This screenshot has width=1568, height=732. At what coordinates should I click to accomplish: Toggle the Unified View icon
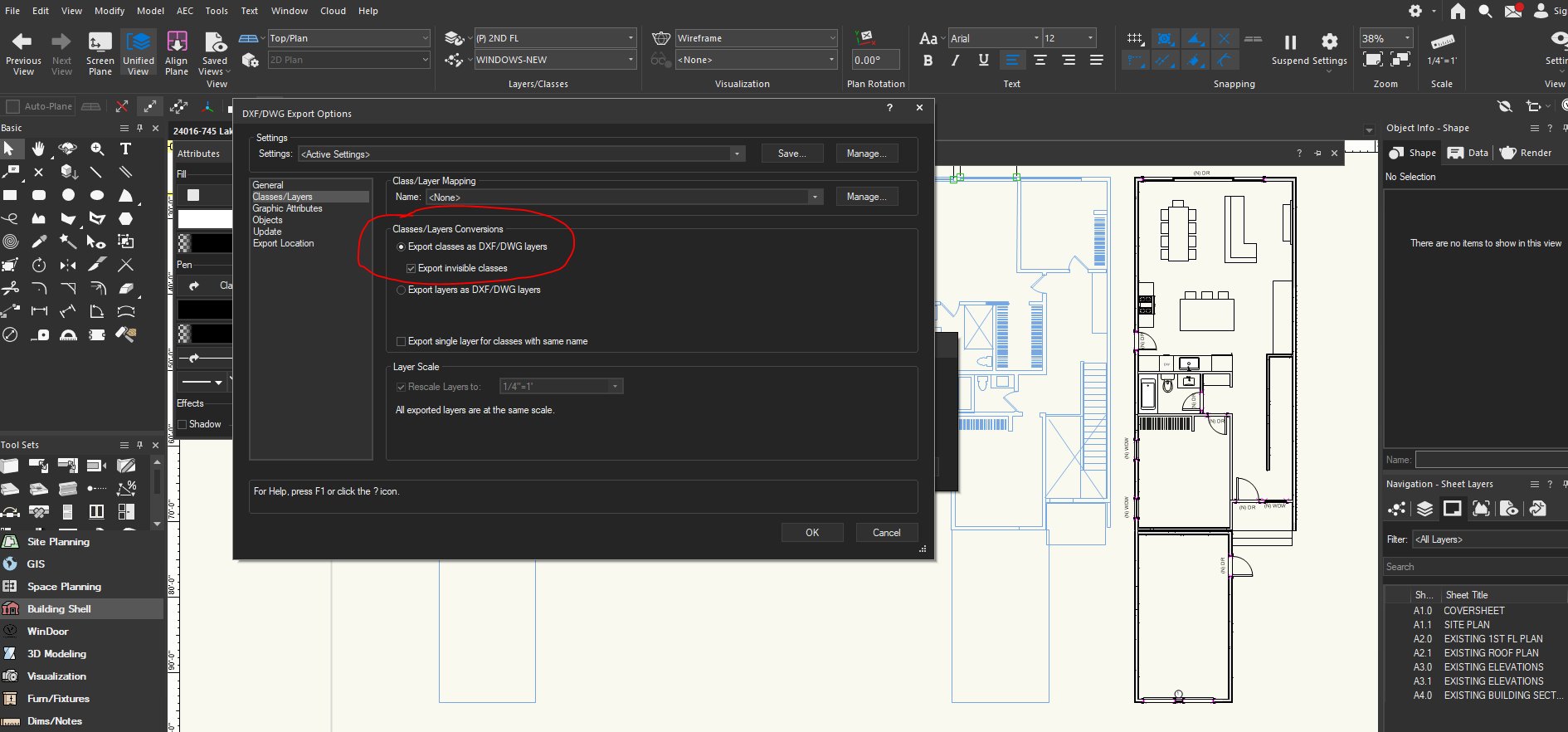click(139, 41)
